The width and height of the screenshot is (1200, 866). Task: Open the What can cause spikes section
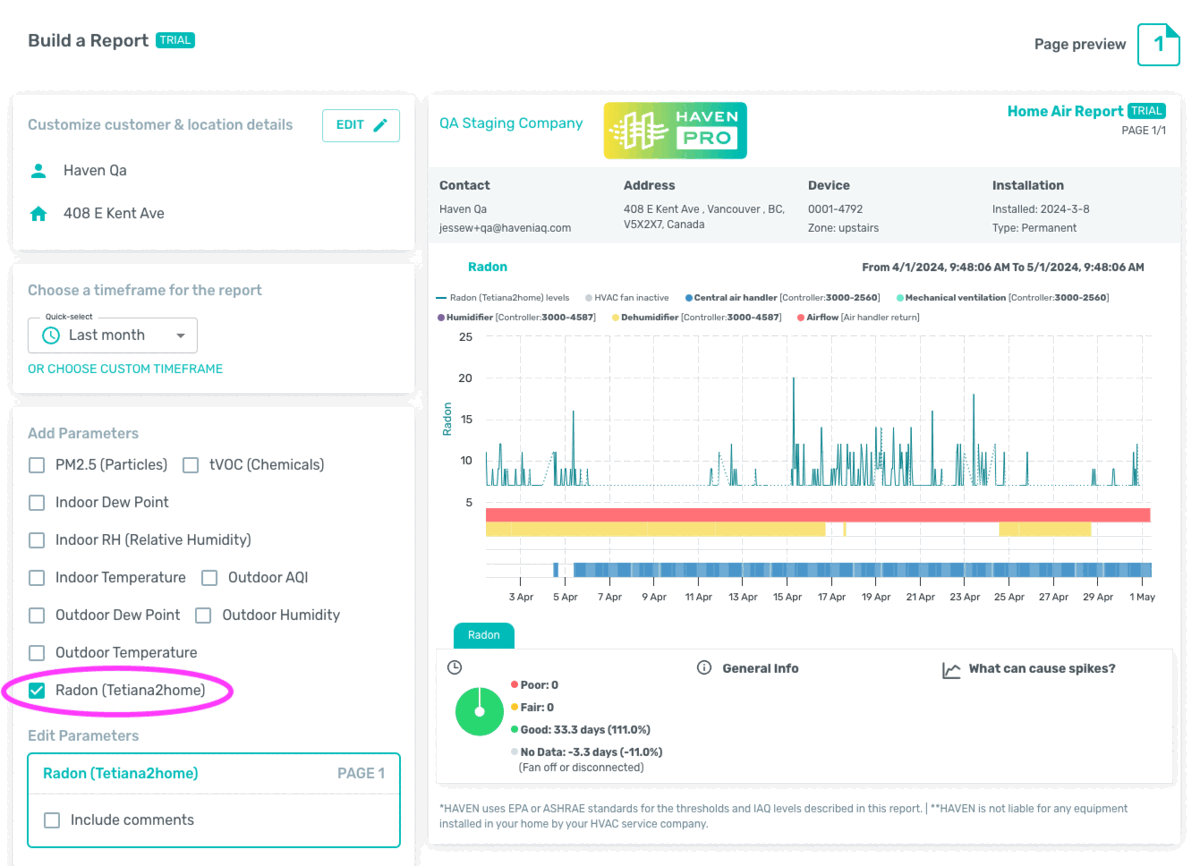coord(1042,668)
